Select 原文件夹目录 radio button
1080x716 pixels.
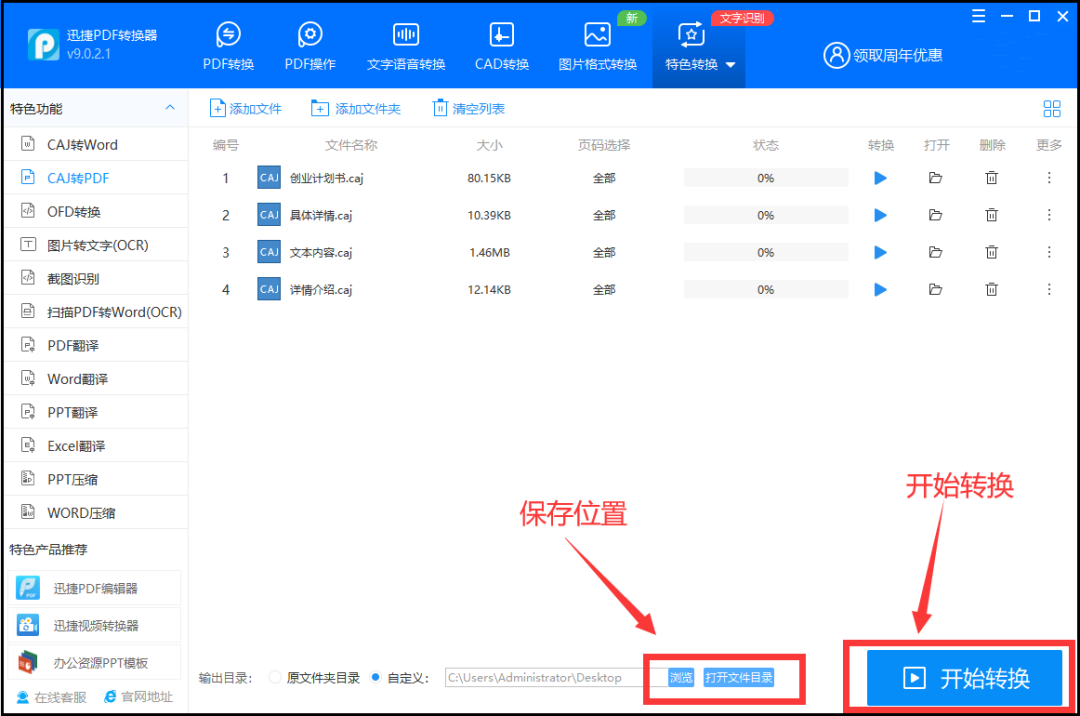click(x=275, y=677)
